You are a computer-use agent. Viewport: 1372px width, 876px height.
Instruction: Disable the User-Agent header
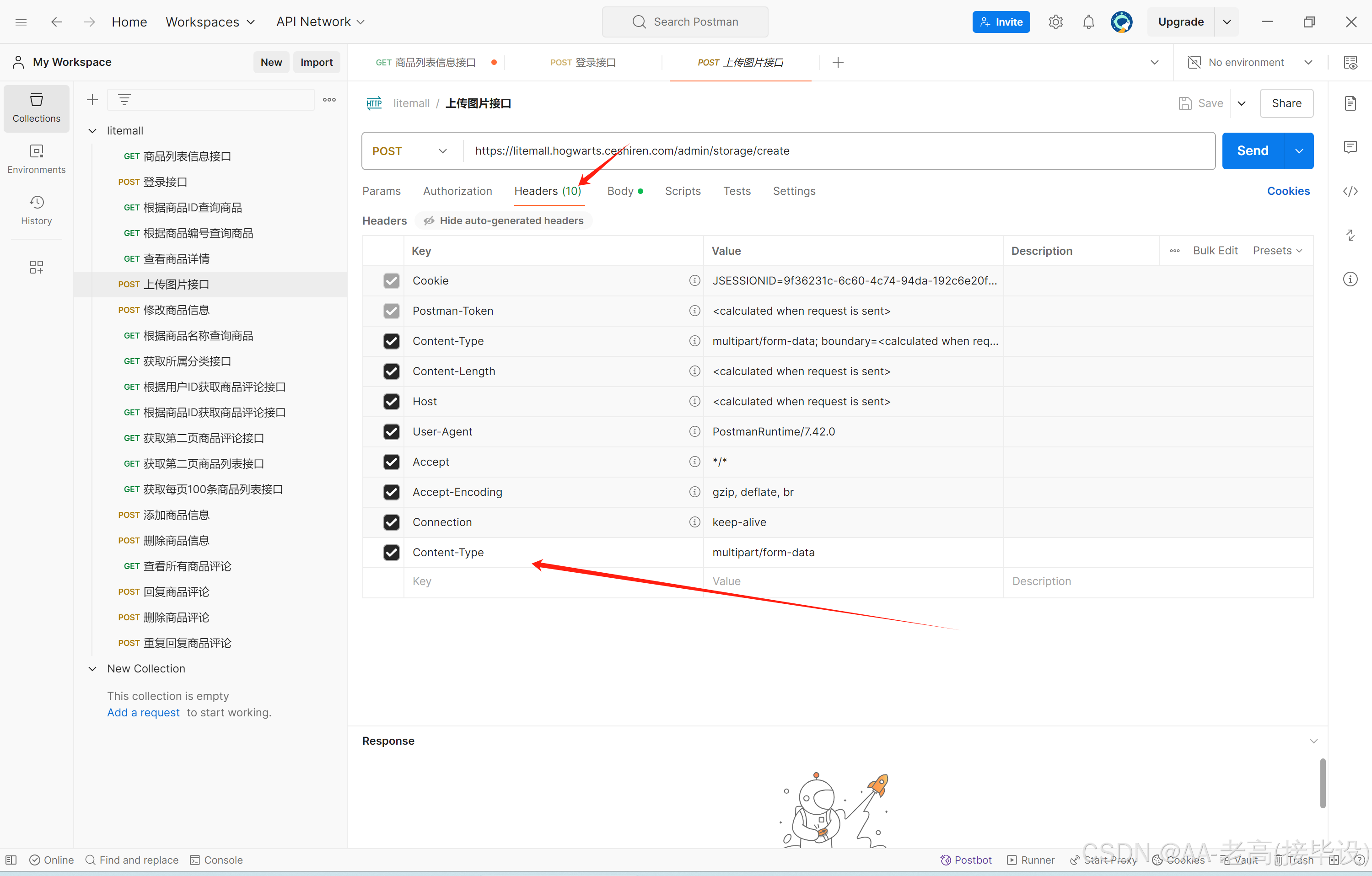point(392,432)
